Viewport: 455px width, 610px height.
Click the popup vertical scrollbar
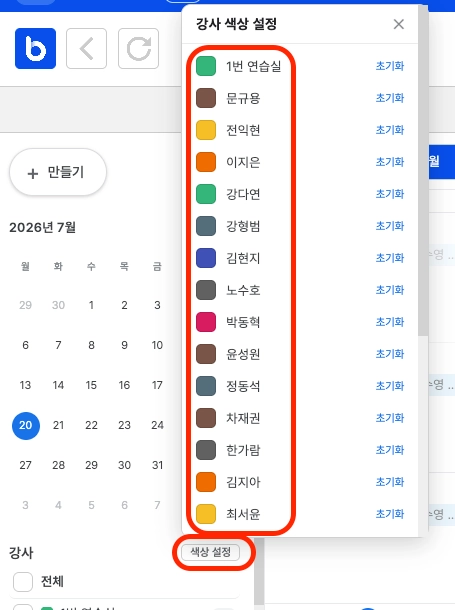pos(423,171)
